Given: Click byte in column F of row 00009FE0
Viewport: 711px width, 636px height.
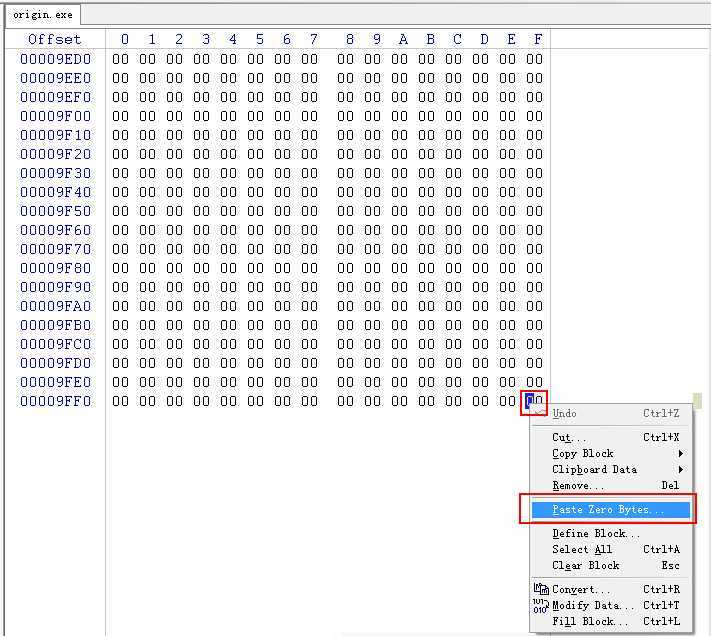Looking at the screenshot, I should tap(535, 382).
